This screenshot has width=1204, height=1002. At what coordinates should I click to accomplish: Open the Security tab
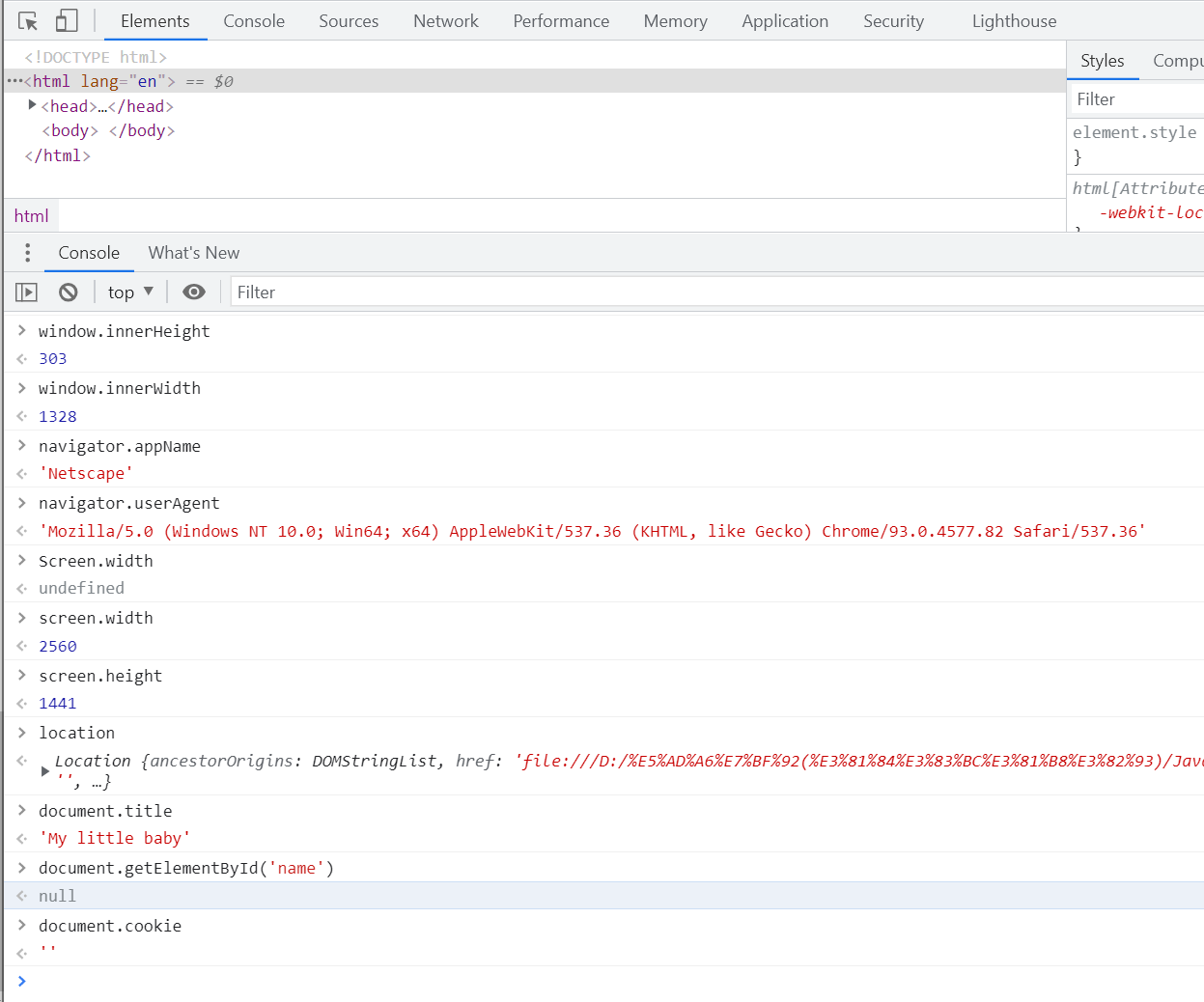point(893,21)
